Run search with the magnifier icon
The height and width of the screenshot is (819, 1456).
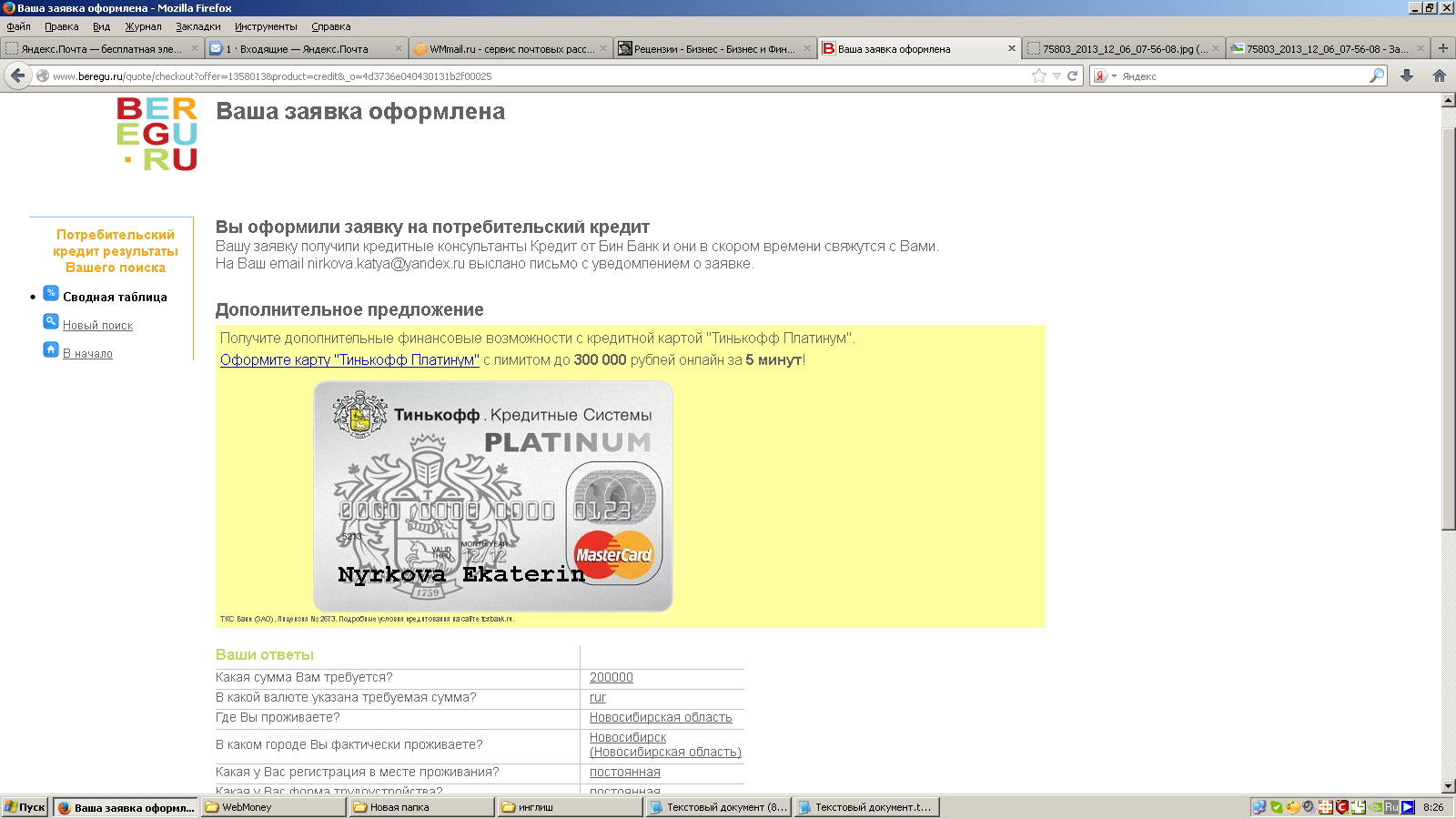1377,76
